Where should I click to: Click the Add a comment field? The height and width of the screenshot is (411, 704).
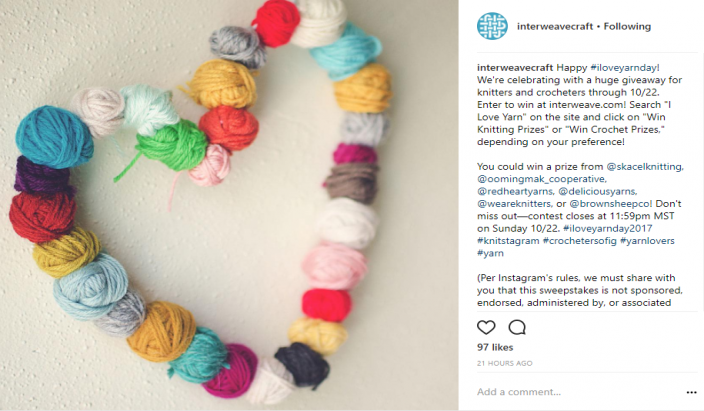coord(579,392)
